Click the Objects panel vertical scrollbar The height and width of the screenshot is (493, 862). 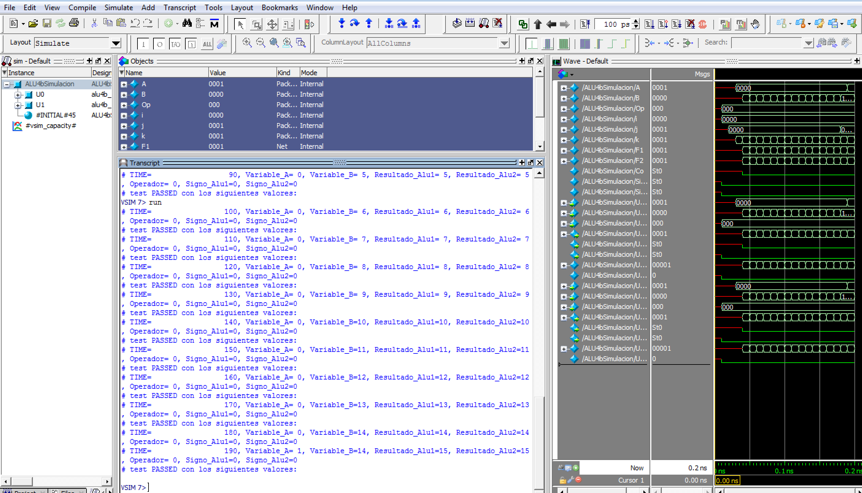coord(539,109)
